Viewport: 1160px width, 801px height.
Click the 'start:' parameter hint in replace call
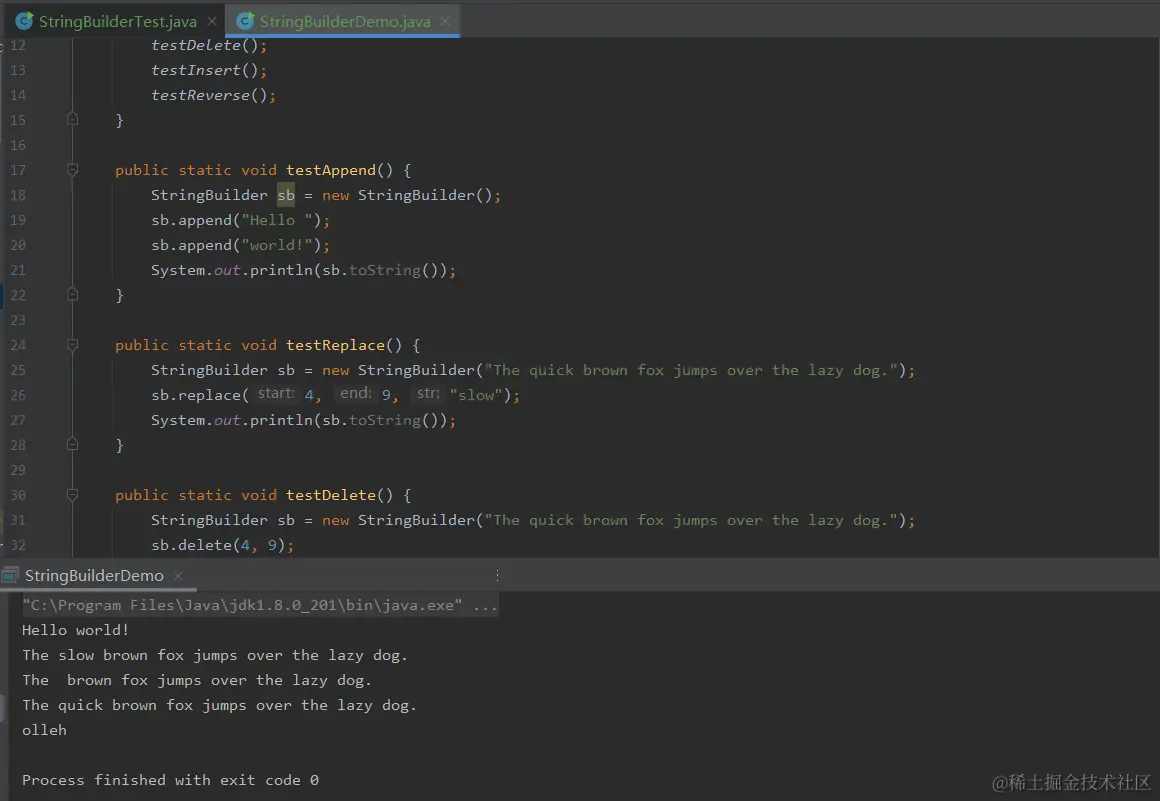click(276, 394)
